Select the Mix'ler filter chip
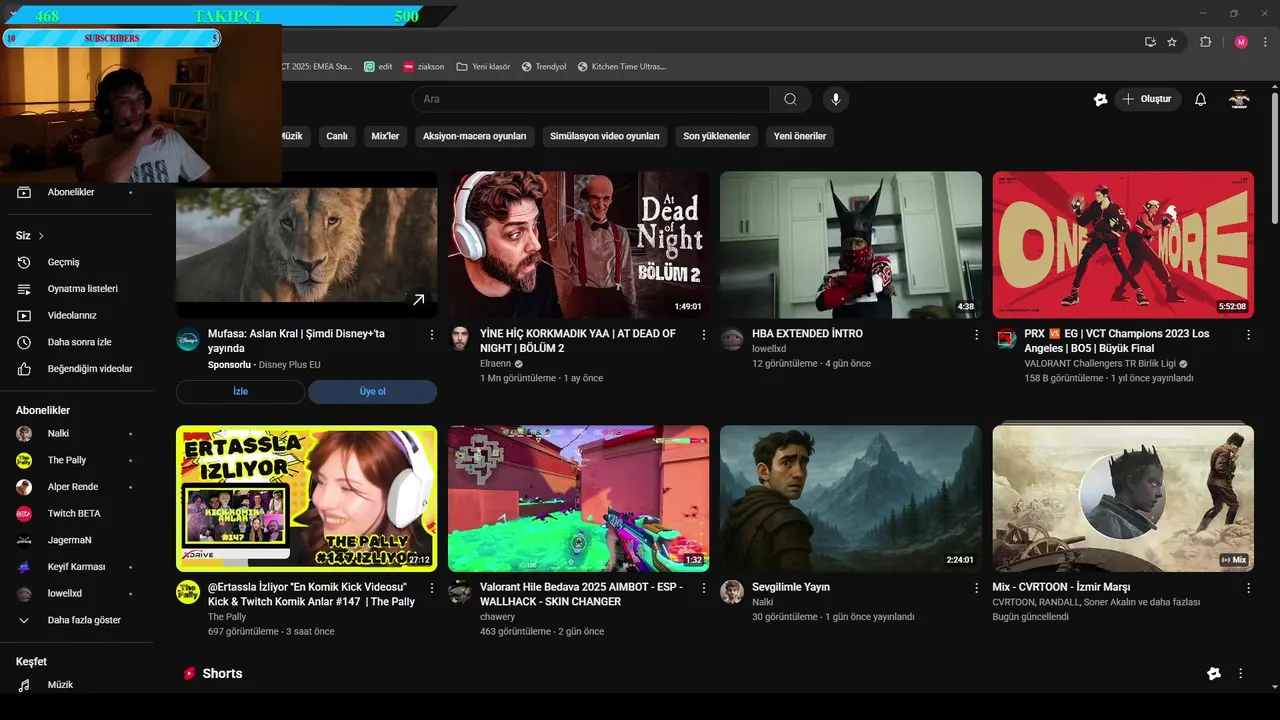 [x=385, y=136]
